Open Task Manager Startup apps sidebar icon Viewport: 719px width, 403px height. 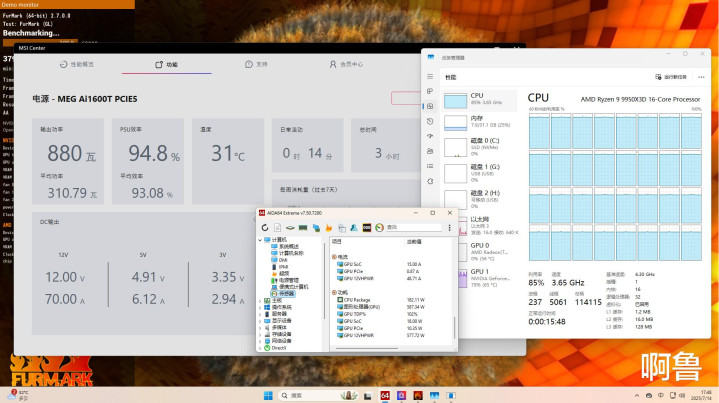[430, 136]
